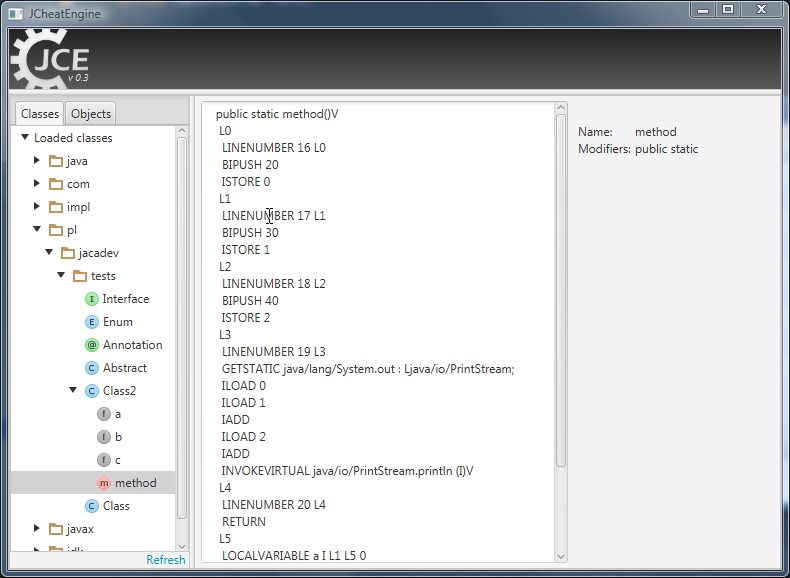Image resolution: width=790 pixels, height=578 pixels.
Task: Click the green Annotation @ icon
Action: 92,345
